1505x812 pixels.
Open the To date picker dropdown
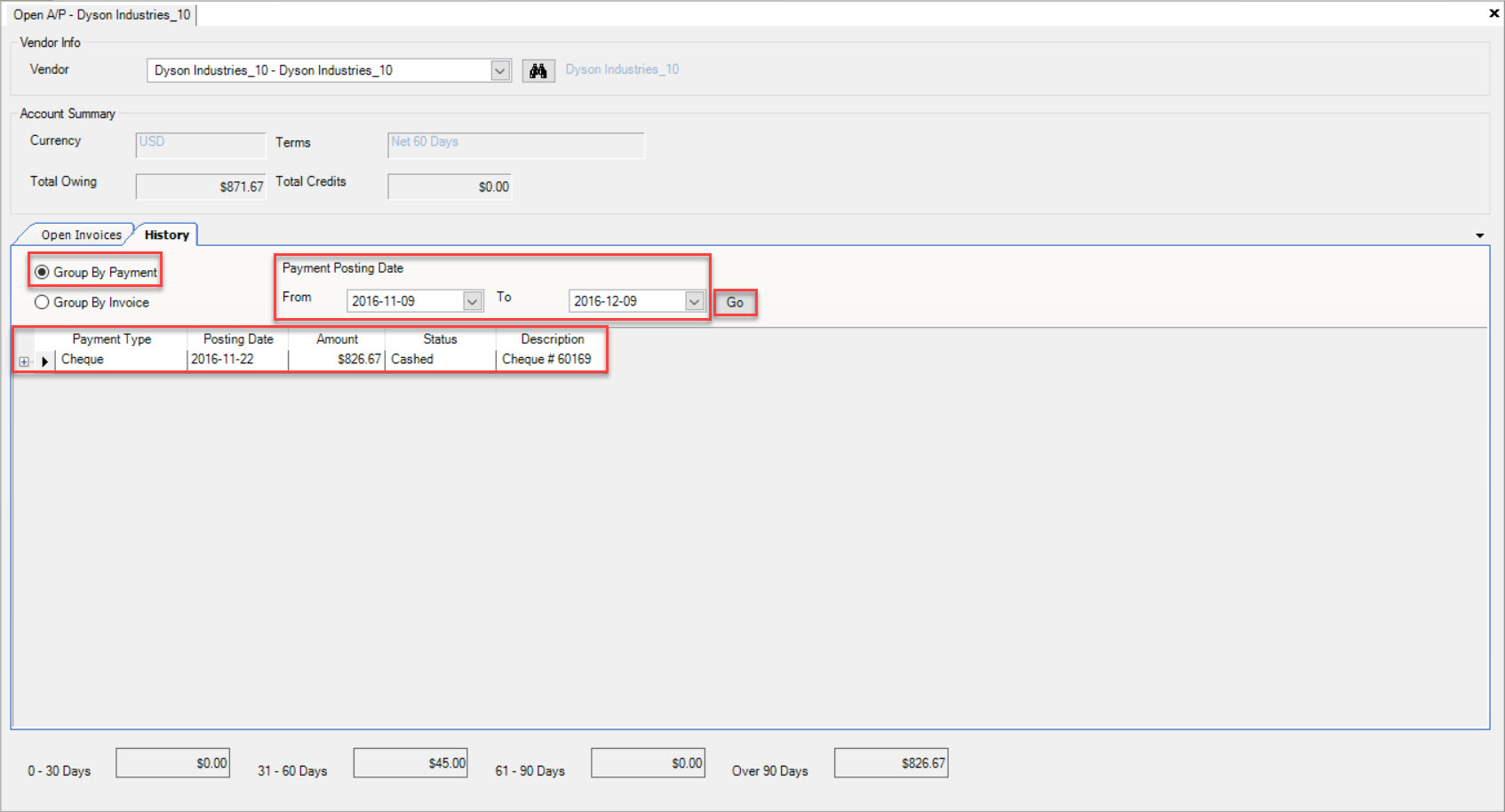click(x=695, y=301)
